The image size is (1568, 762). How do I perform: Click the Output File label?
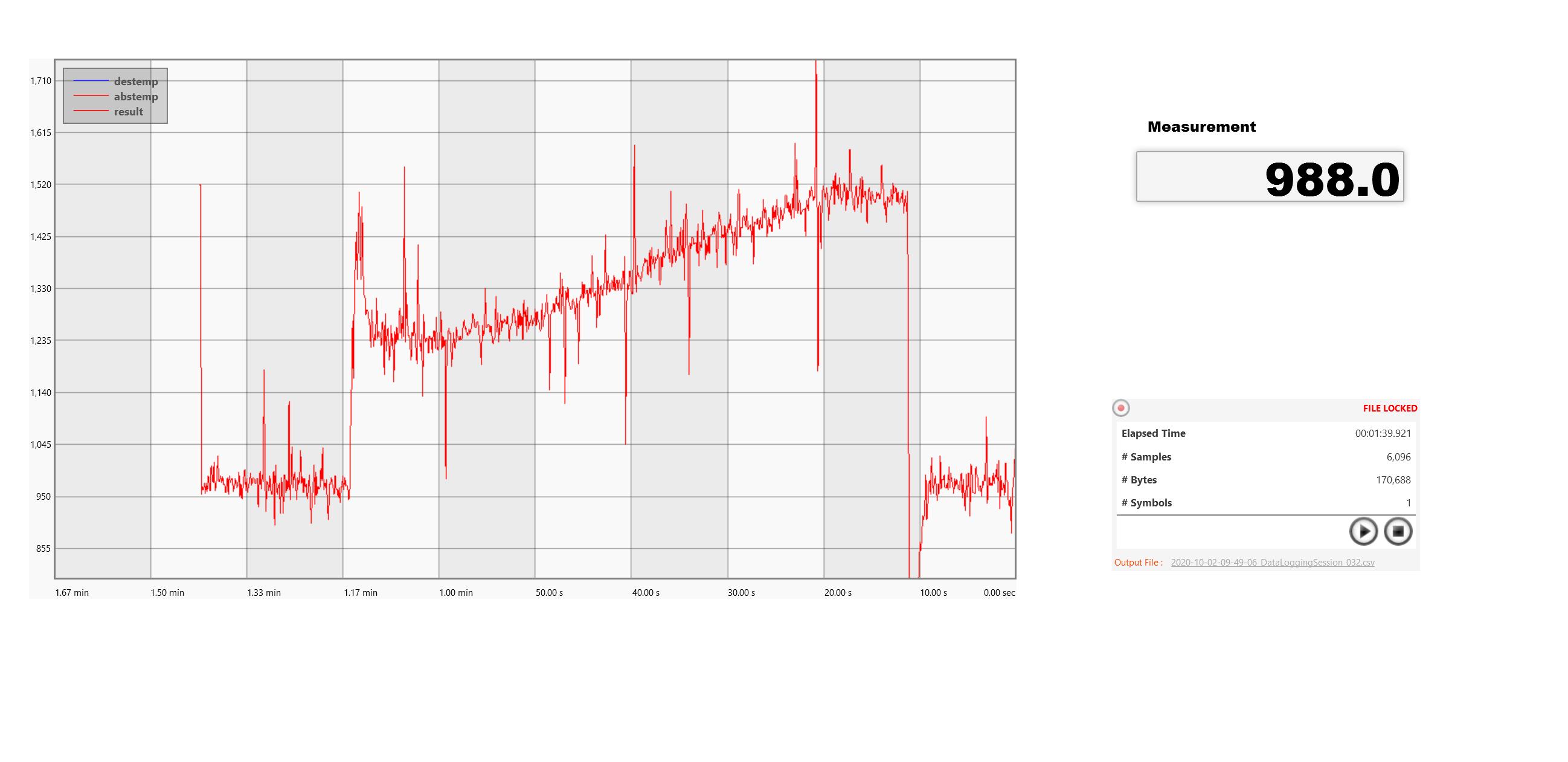(x=1139, y=562)
